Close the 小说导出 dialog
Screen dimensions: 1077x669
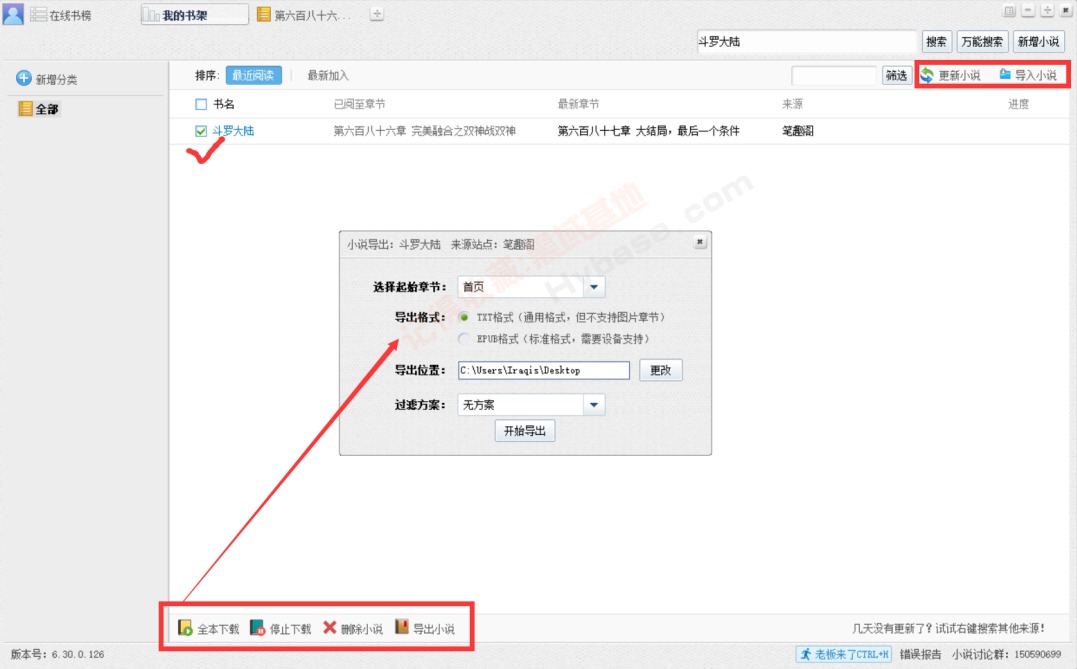pos(699,242)
